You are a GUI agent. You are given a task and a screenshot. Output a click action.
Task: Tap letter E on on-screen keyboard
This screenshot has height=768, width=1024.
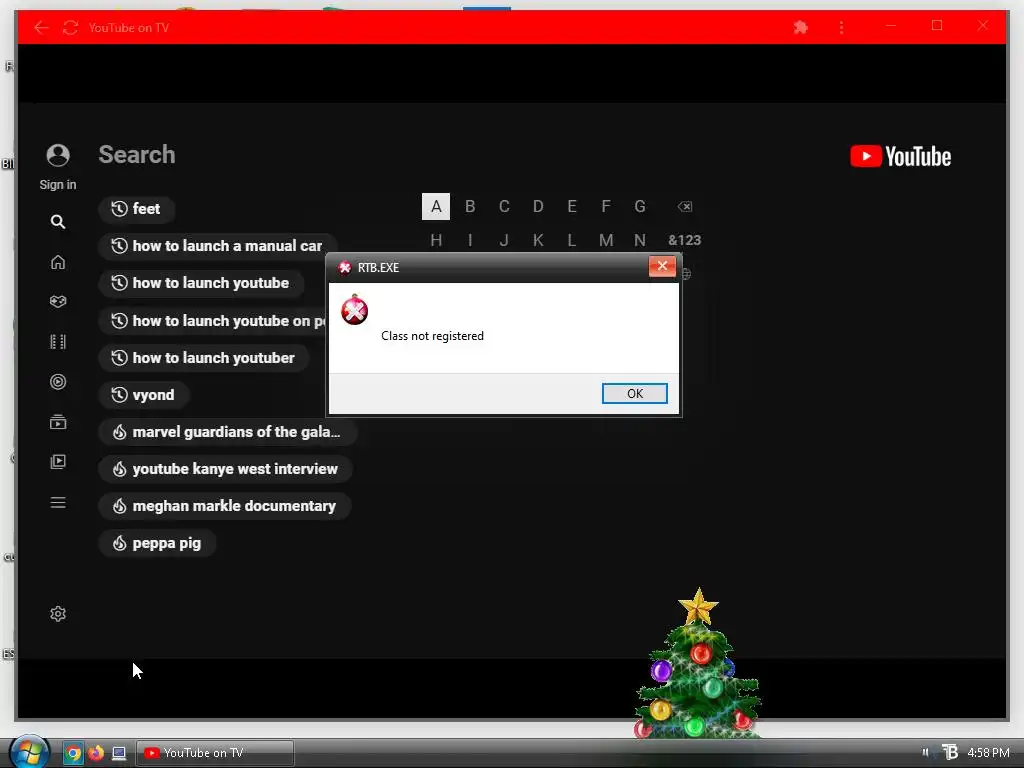[x=572, y=206]
